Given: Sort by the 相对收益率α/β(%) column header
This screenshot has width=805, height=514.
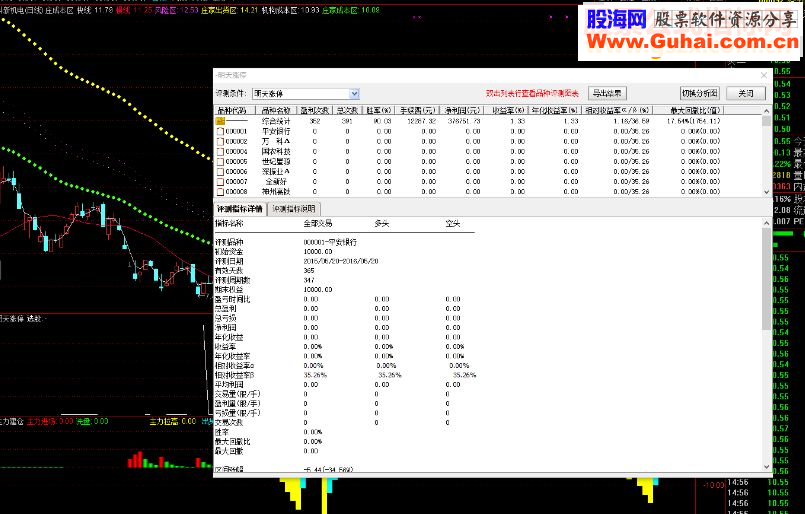Looking at the screenshot, I should click(617, 110).
